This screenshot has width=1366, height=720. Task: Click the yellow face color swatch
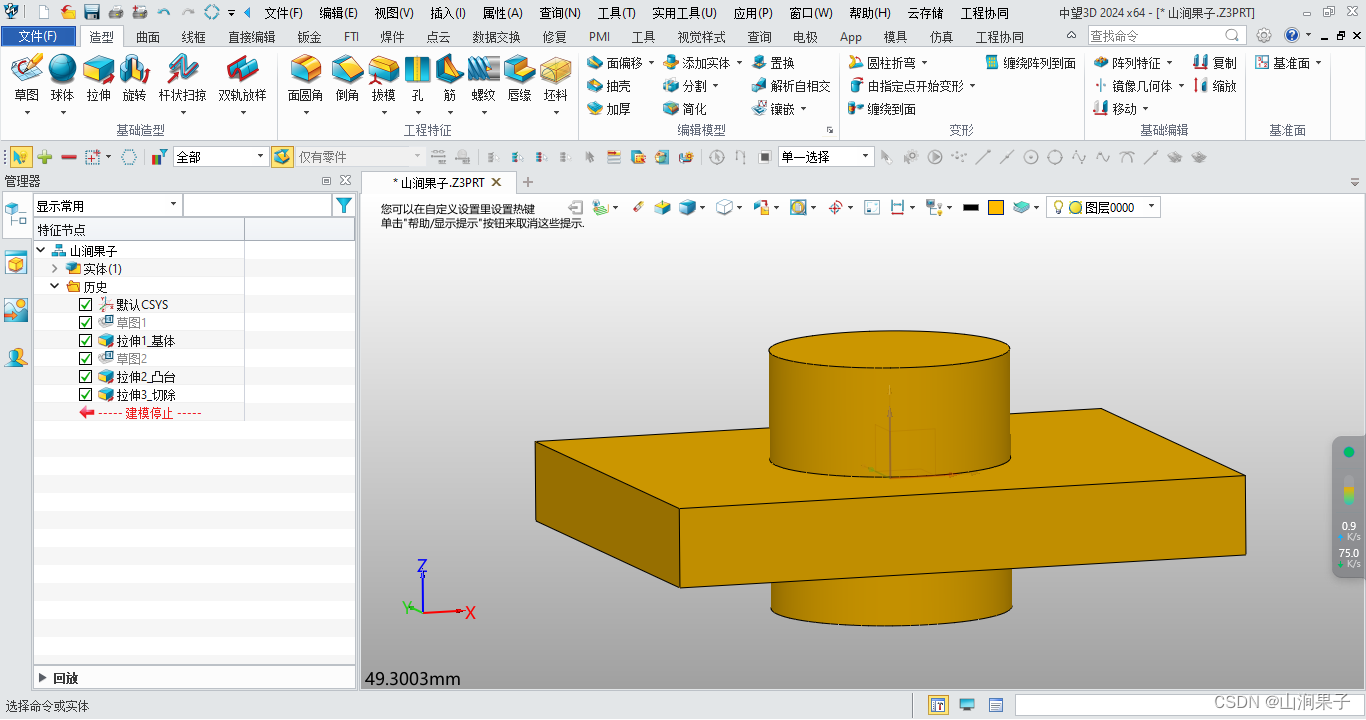coord(996,207)
